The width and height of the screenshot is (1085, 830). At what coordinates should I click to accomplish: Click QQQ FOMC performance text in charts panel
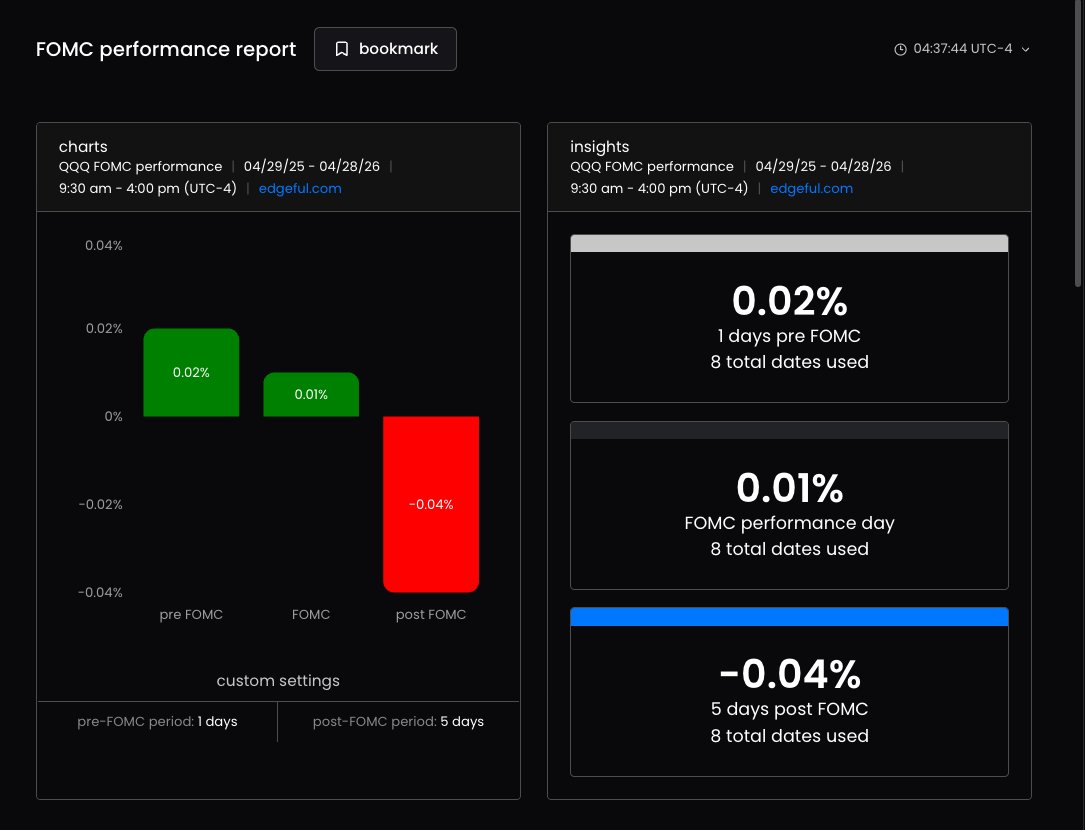[x=140, y=166]
